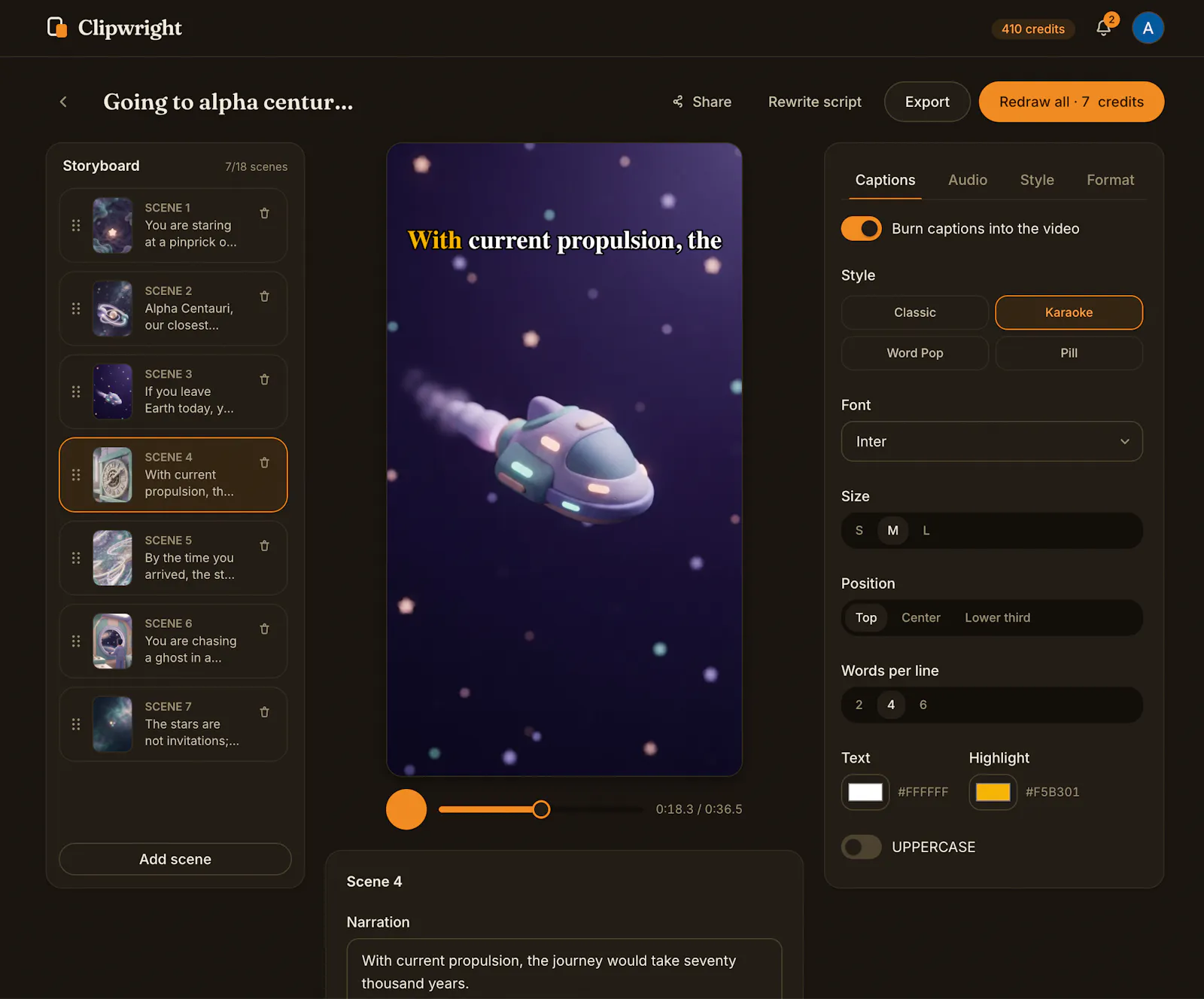Viewport: 1204px width, 999px height.
Task: Select Scene 1 thumbnail
Action: [112, 225]
